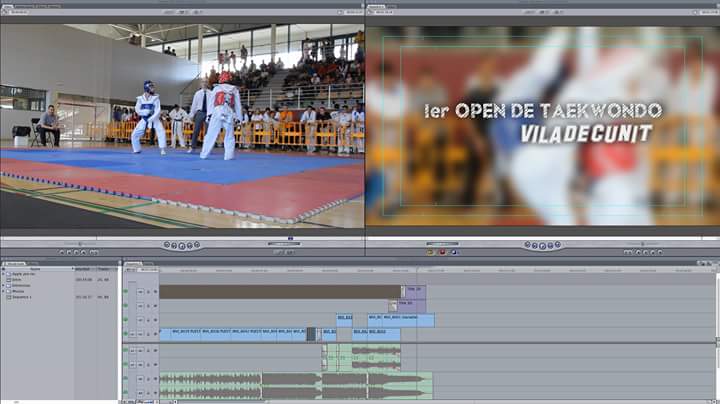Screen dimensions: 720x404
Task: Click Play Around Current Frame in Viewer
Action: coord(190,245)
